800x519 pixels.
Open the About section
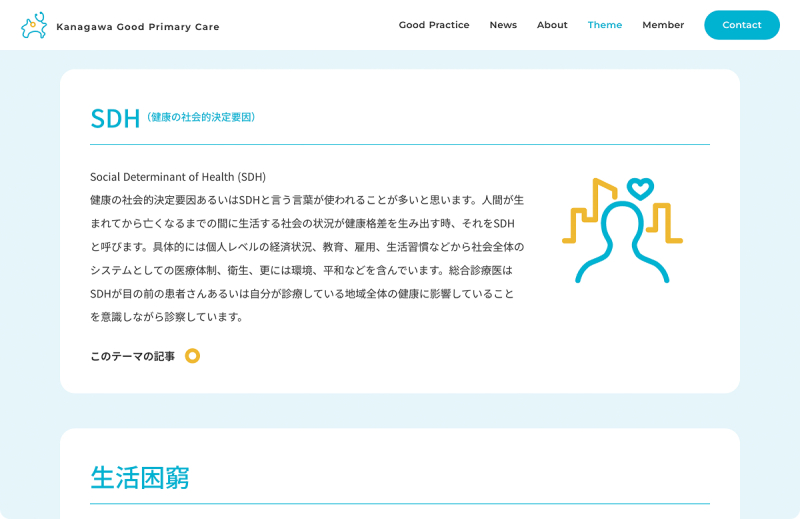(552, 25)
